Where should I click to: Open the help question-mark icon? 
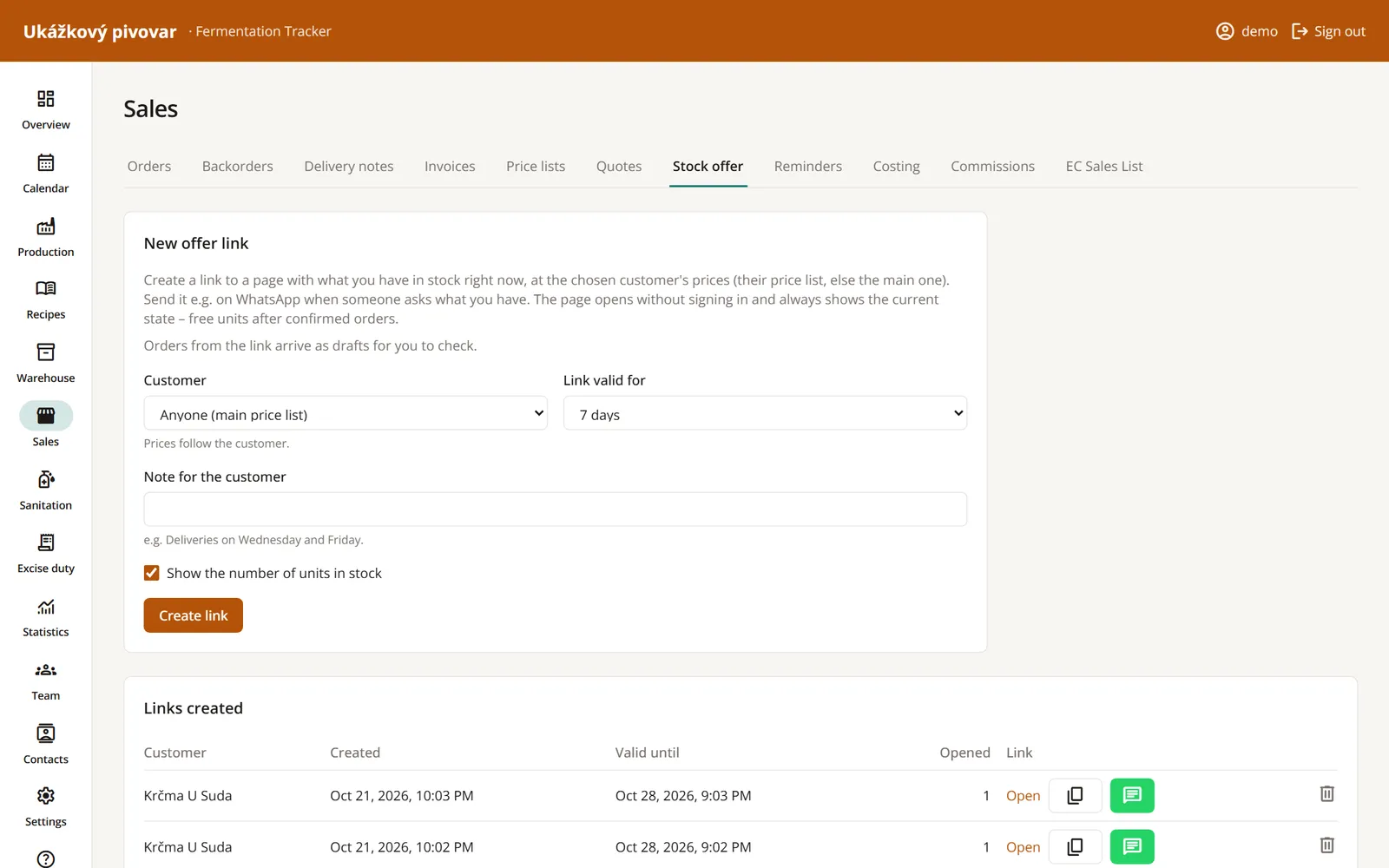click(x=46, y=858)
